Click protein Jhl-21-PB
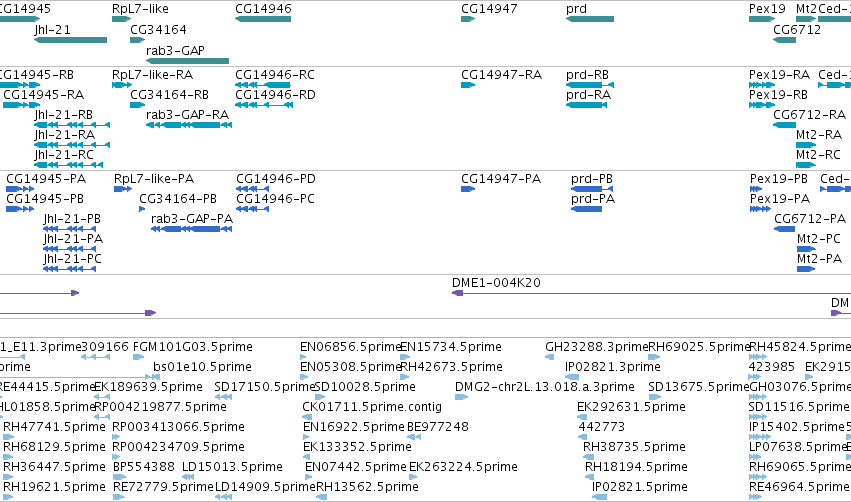Viewport: 851px width, 502px height. (x=69, y=229)
